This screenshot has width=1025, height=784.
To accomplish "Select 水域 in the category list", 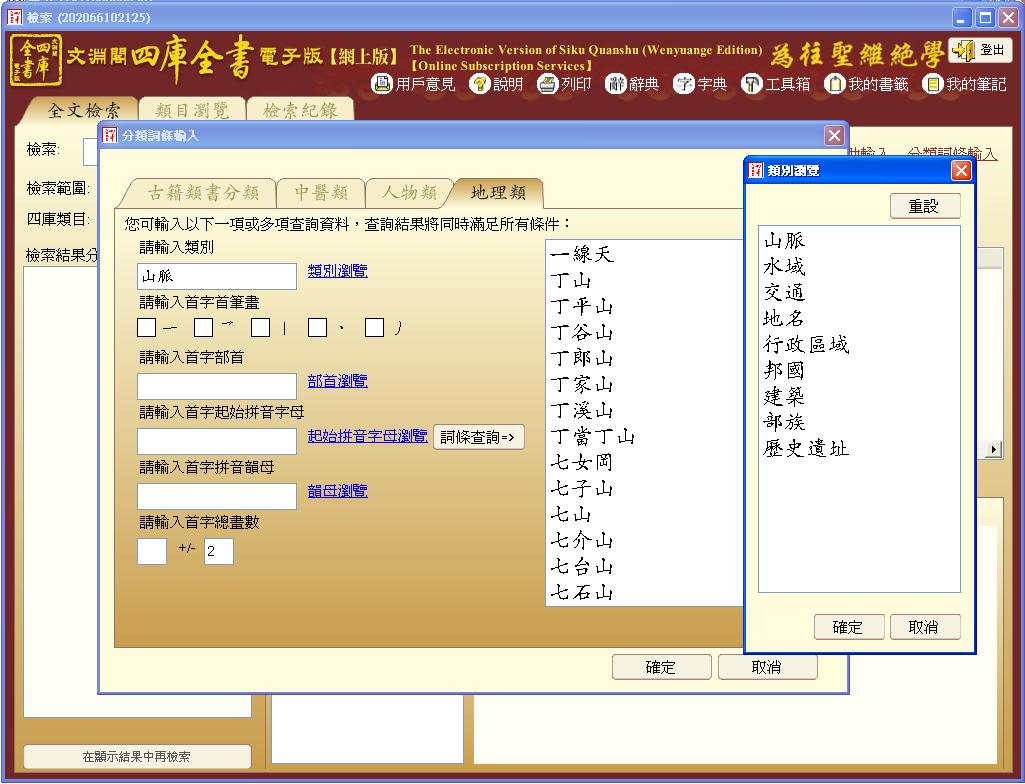I will 784,267.
